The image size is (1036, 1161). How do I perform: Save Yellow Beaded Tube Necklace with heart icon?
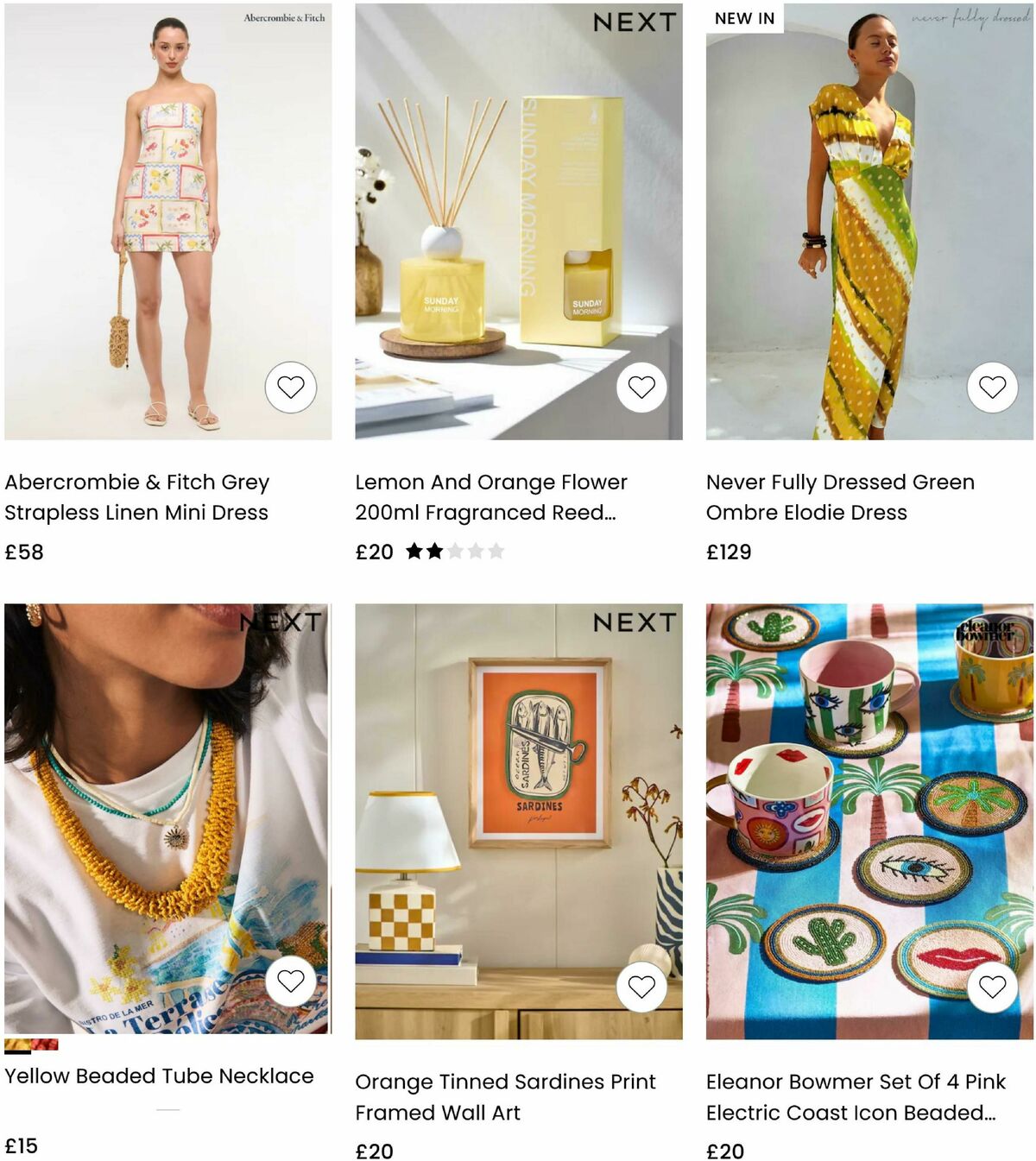click(x=291, y=981)
